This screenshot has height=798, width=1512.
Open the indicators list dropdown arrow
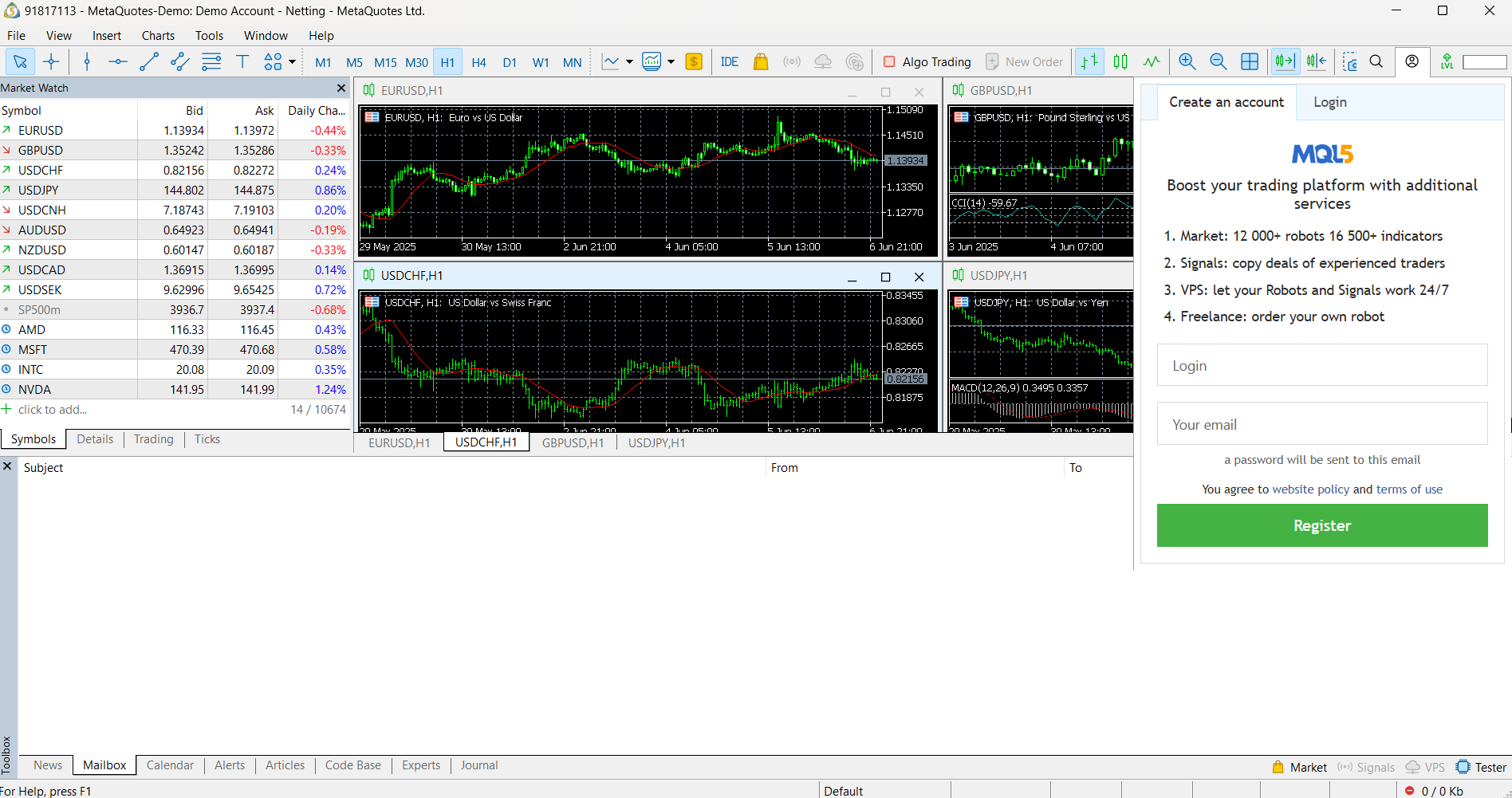629,62
